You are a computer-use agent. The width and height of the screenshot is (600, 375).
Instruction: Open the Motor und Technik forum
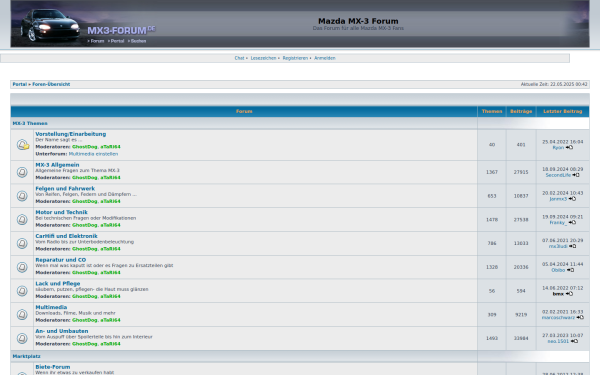point(62,212)
